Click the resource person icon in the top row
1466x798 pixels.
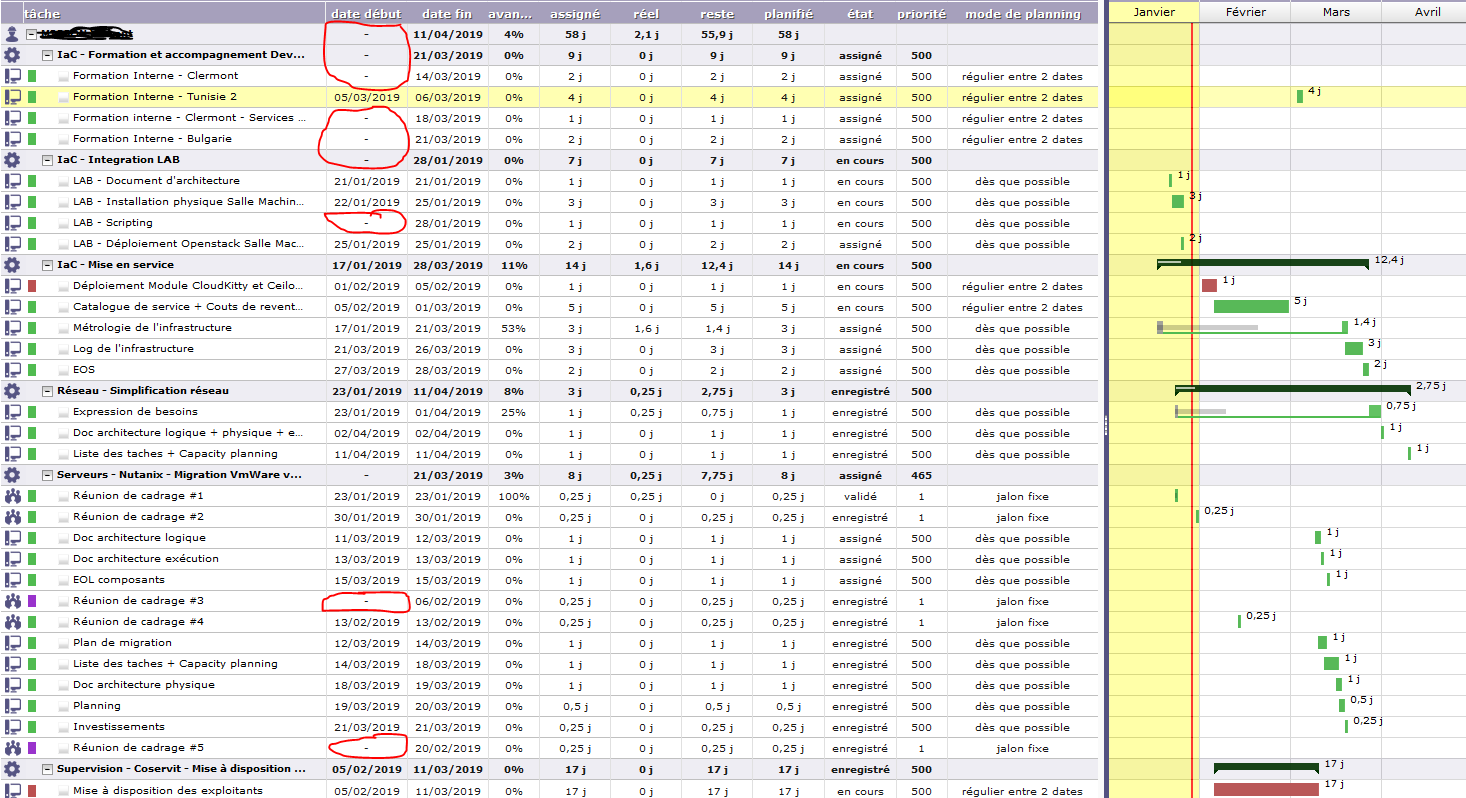coord(12,34)
